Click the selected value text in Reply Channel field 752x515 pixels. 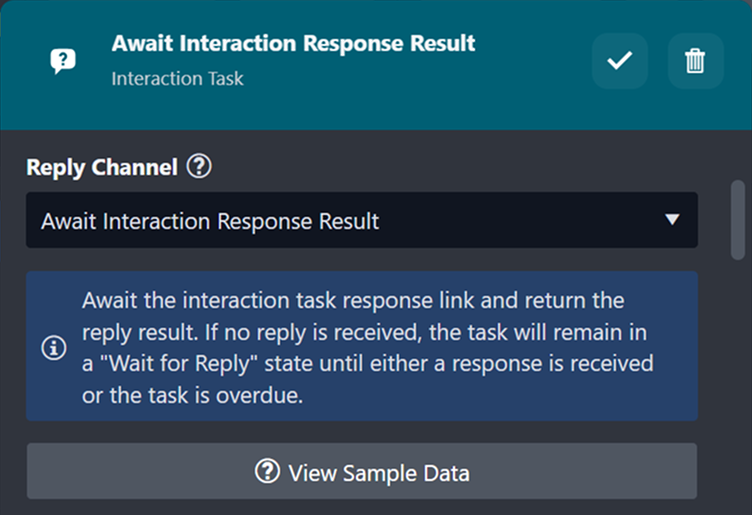(210, 221)
